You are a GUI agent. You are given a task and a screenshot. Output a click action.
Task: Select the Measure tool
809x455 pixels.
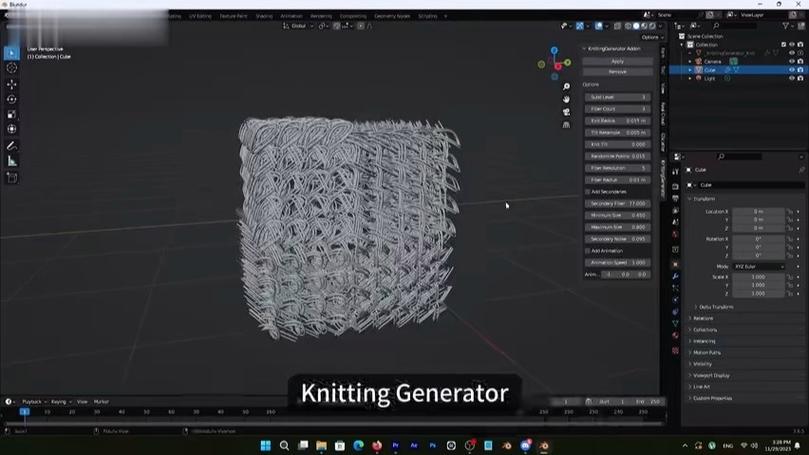(11, 161)
